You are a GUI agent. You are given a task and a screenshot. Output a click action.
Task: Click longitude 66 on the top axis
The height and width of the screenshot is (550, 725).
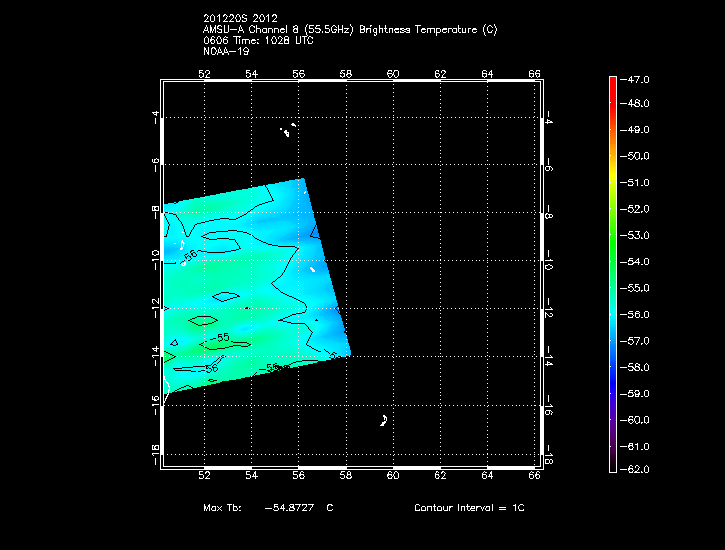(535, 73)
